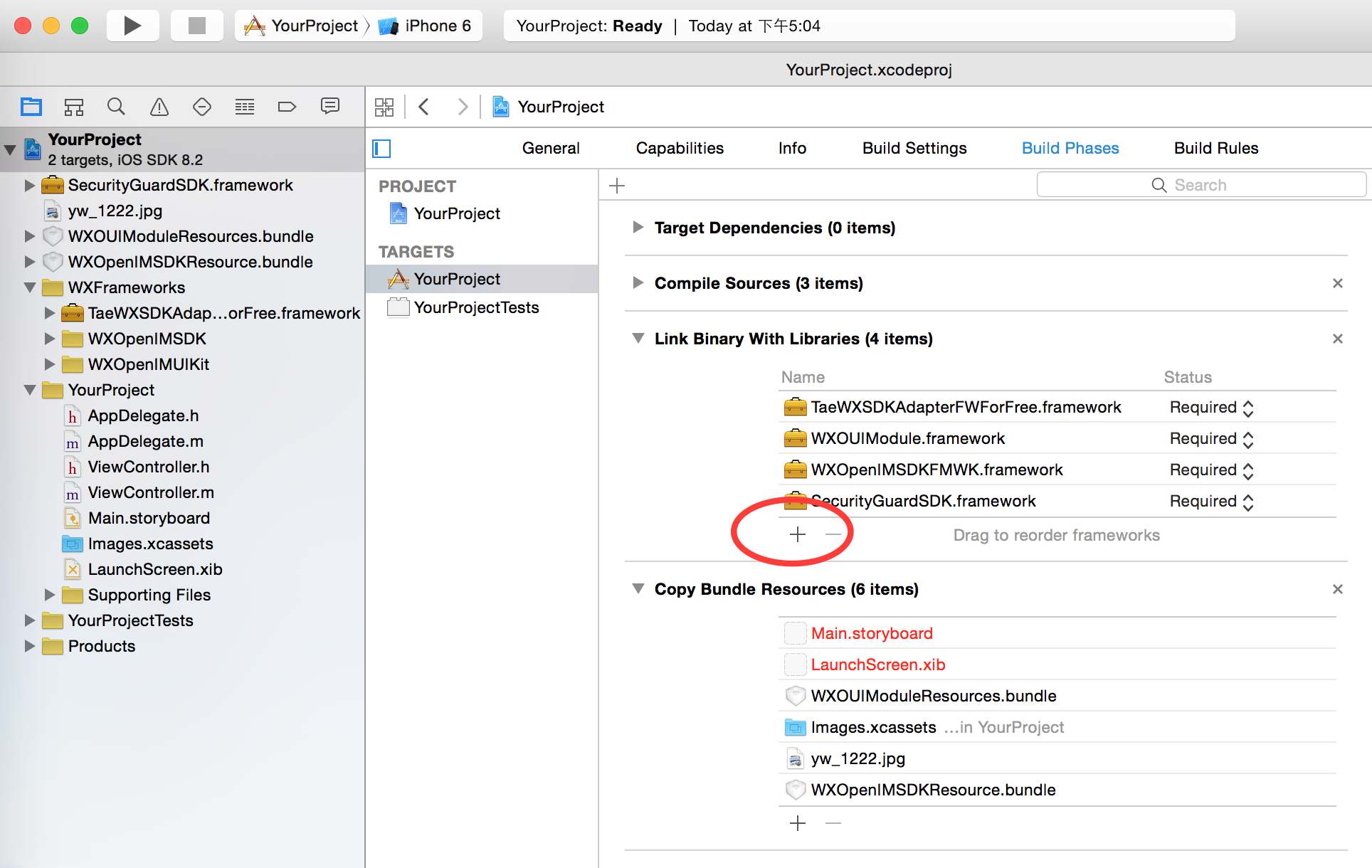Click the Run (play) button
The width and height of the screenshot is (1372, 868).
pos(132,26)
